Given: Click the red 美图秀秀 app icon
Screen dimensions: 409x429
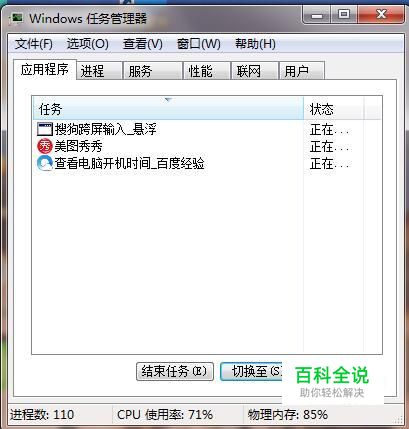Looking at the screenshot, I should pos(45,146).
